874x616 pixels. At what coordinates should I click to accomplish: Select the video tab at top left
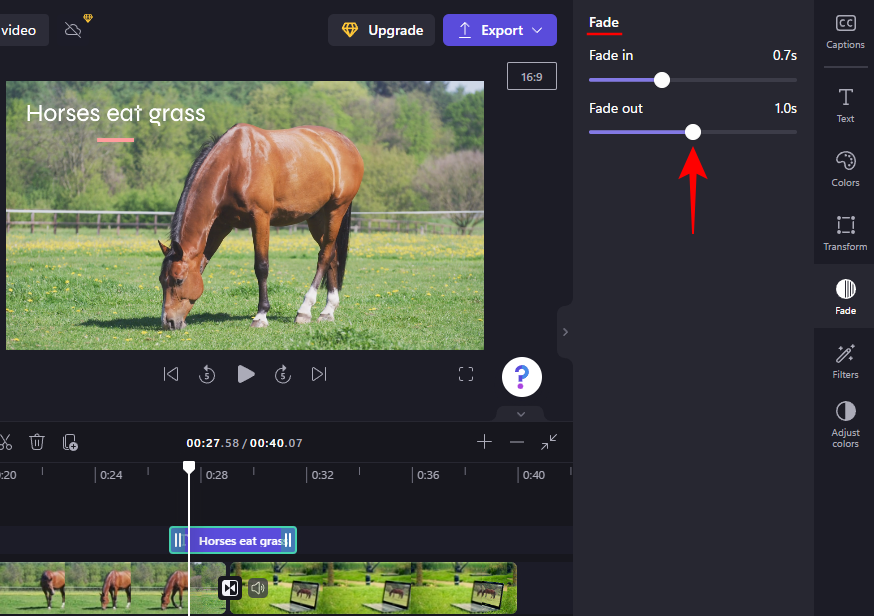(22, 29)
